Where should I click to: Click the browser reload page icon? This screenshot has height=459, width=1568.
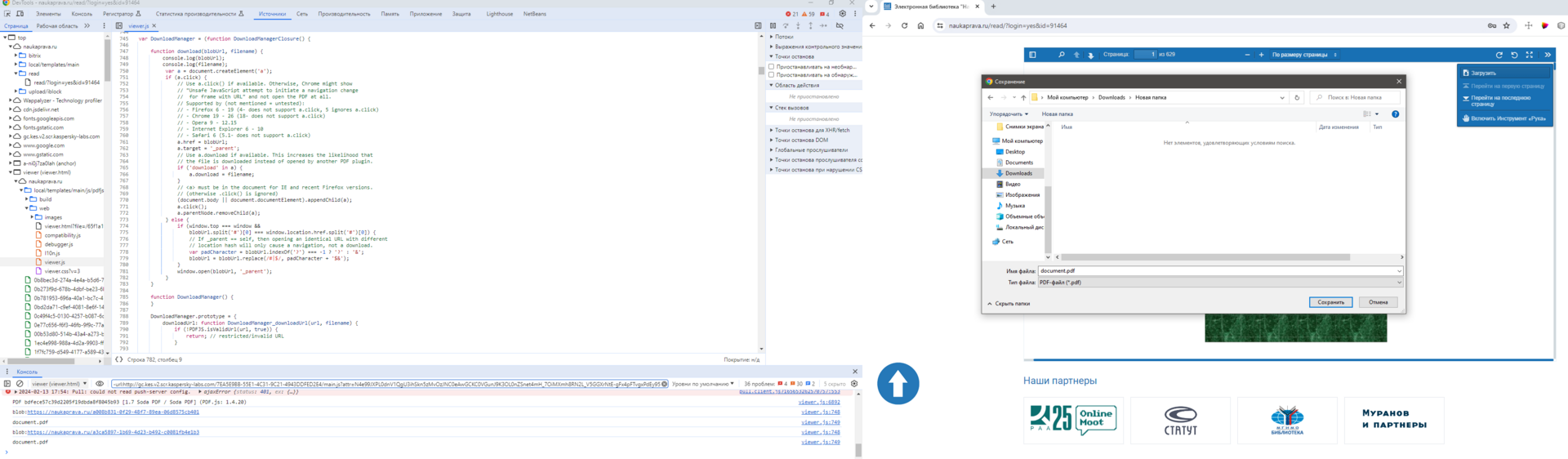click(x=904, y=25)
